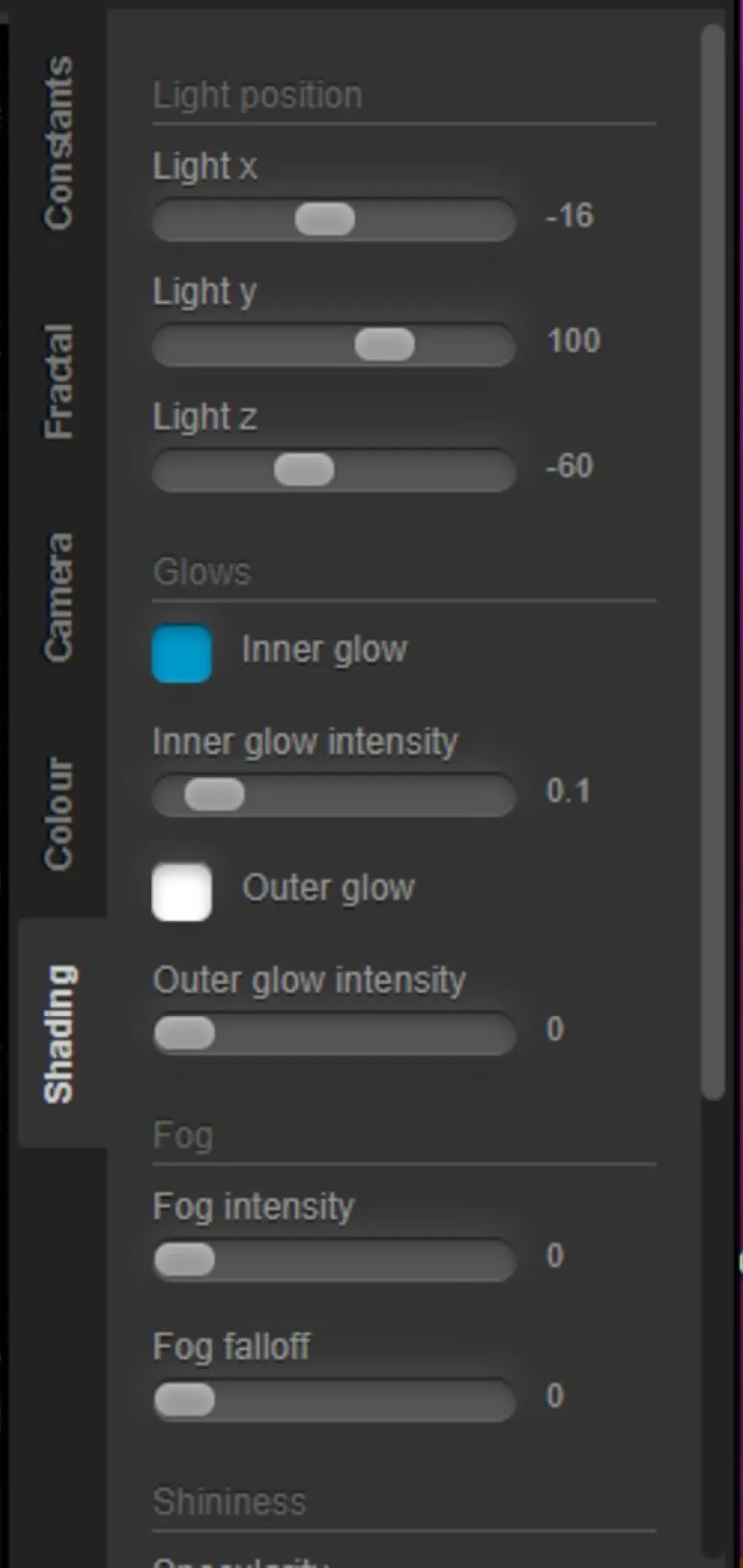This screenshot has height=1568, width=743.
Task: Click the Shading tab
Action: 61,1034
